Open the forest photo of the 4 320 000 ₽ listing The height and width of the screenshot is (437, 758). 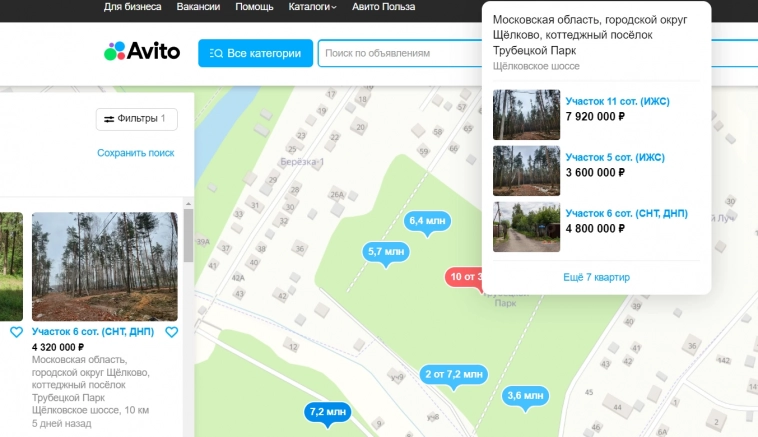(x=105, y=266)
